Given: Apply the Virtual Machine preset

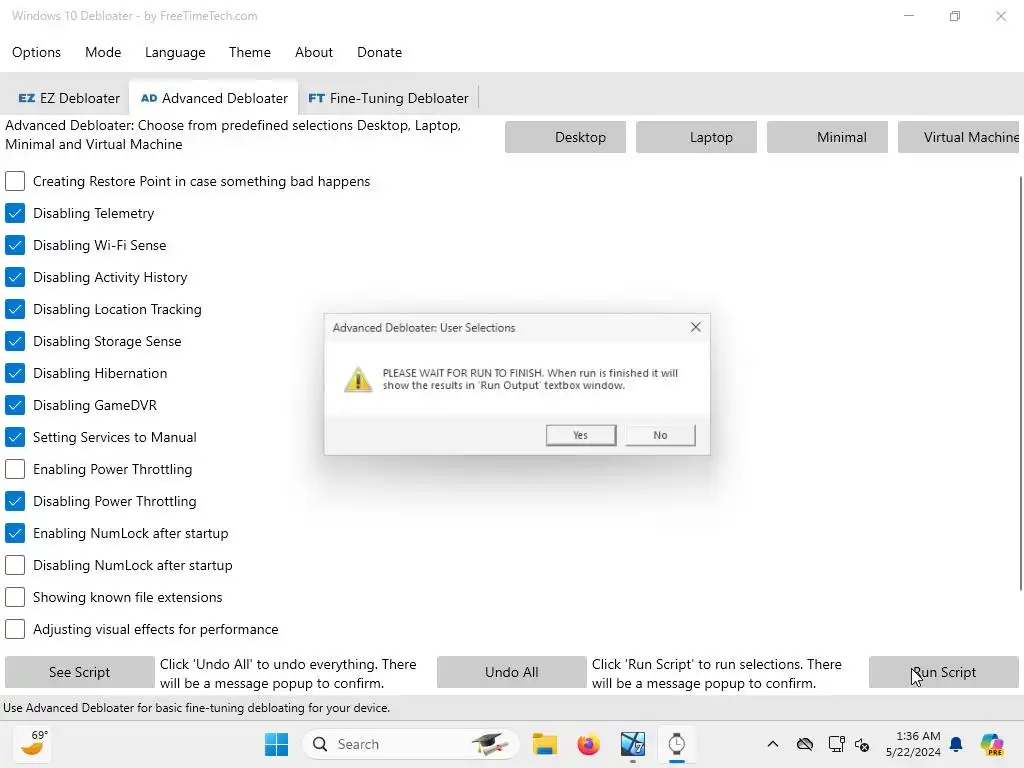Looking at the screenshot, I should click(958, 137).
